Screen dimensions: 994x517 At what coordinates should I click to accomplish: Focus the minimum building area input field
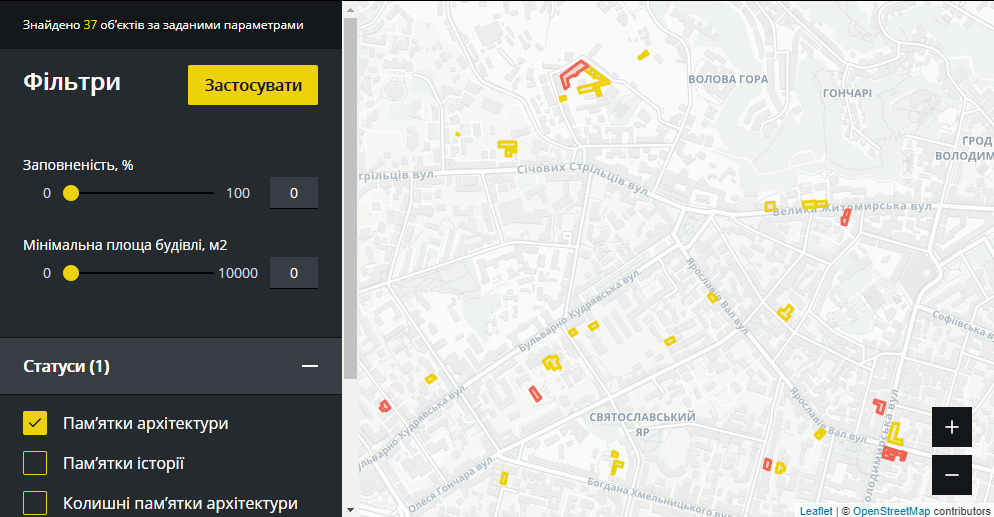click(x=293, y=273)
